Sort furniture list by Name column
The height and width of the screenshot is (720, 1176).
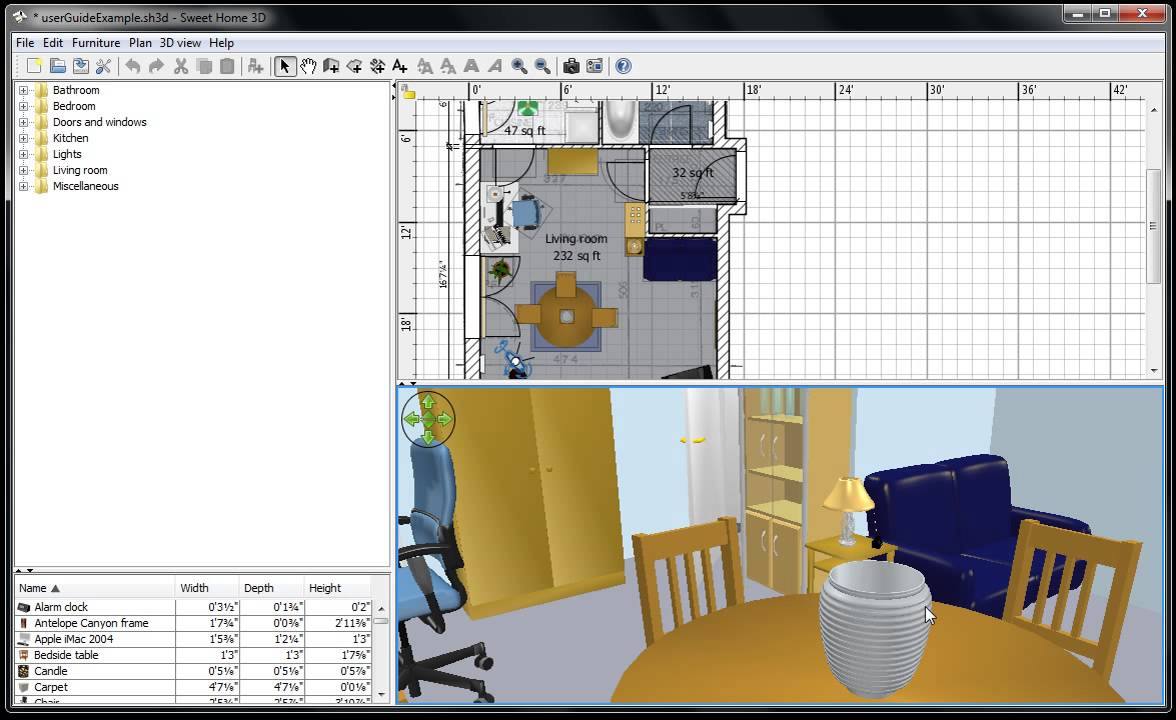94,588
